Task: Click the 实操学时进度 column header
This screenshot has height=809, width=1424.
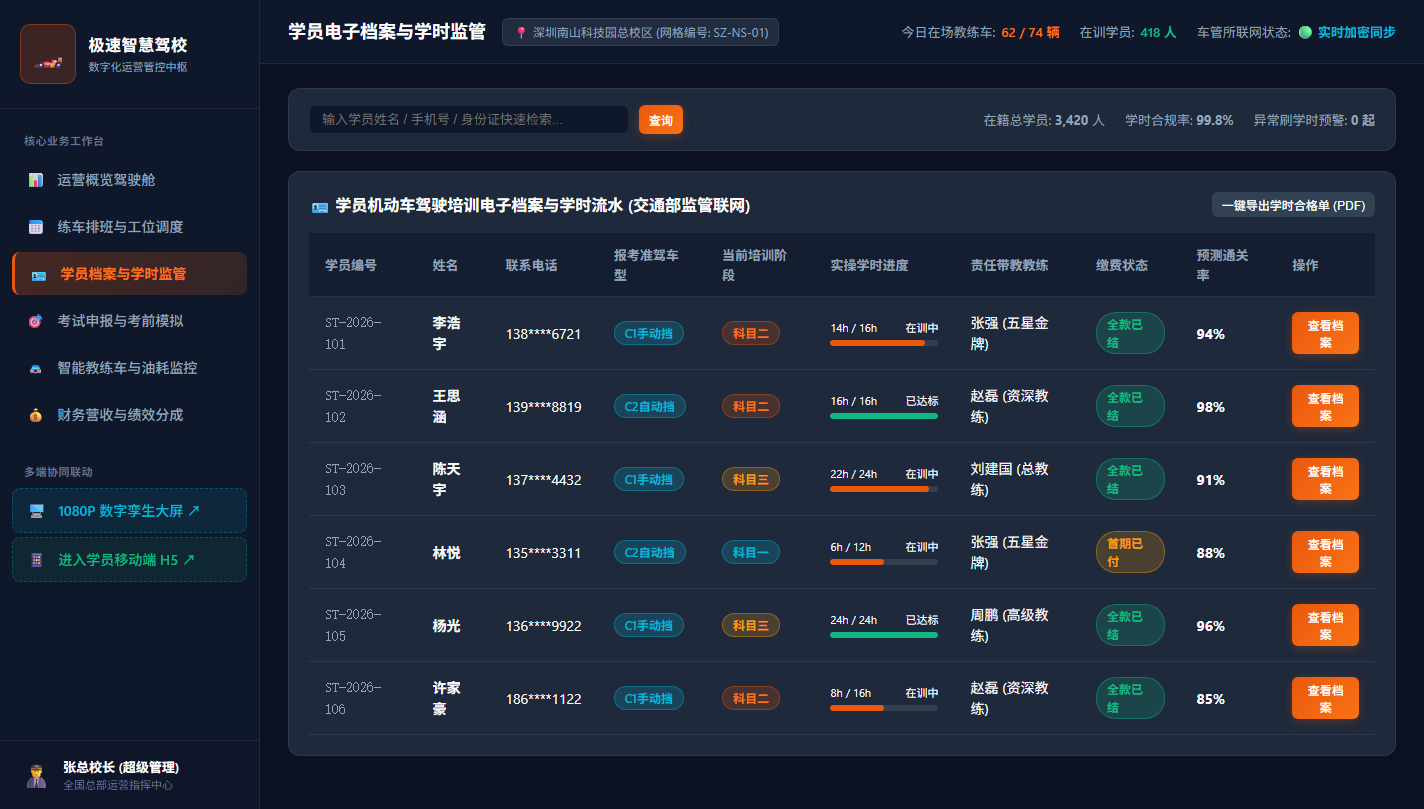Action: 869,265
